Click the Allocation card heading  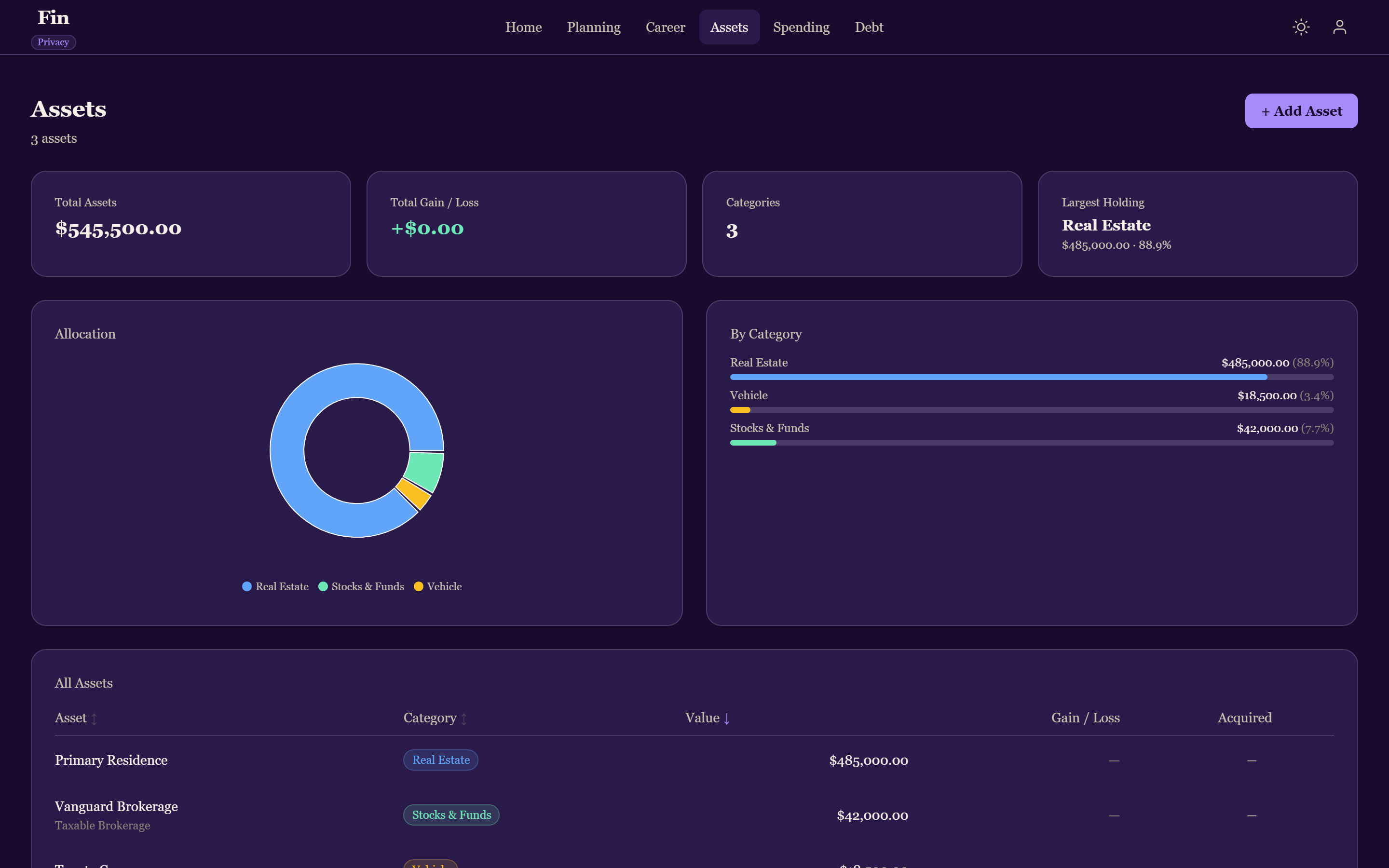click(85, 334)
